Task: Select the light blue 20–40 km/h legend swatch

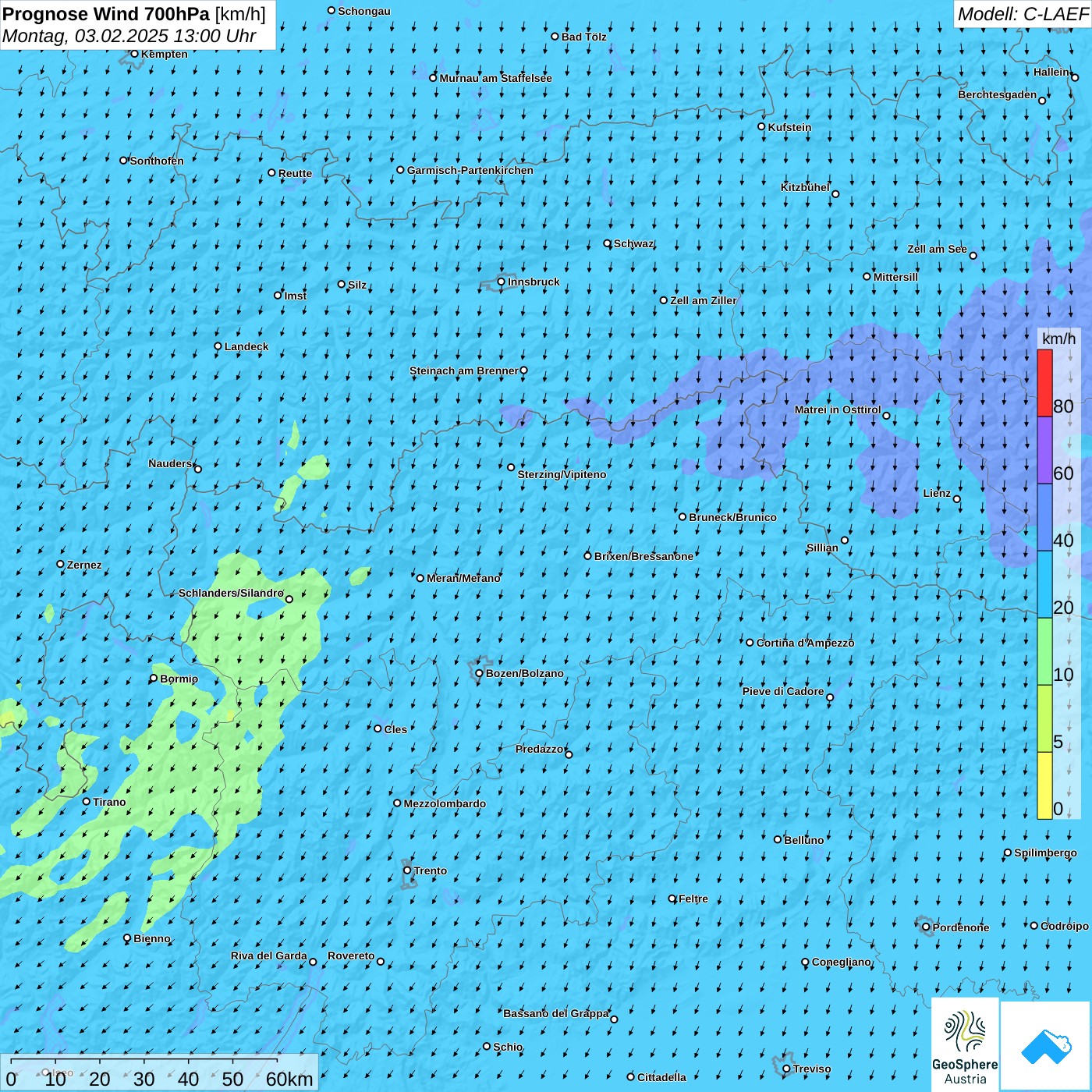Action: pyautogui.click(x=1044, y=585)
